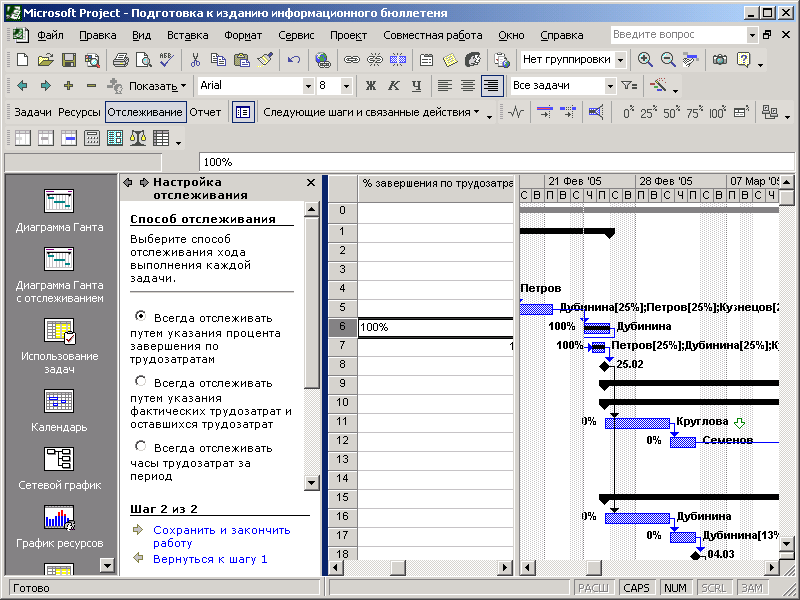The height and width of the screenshot is (600, 800).
Task: Set task to 0% complete
Action: (628, 112)
